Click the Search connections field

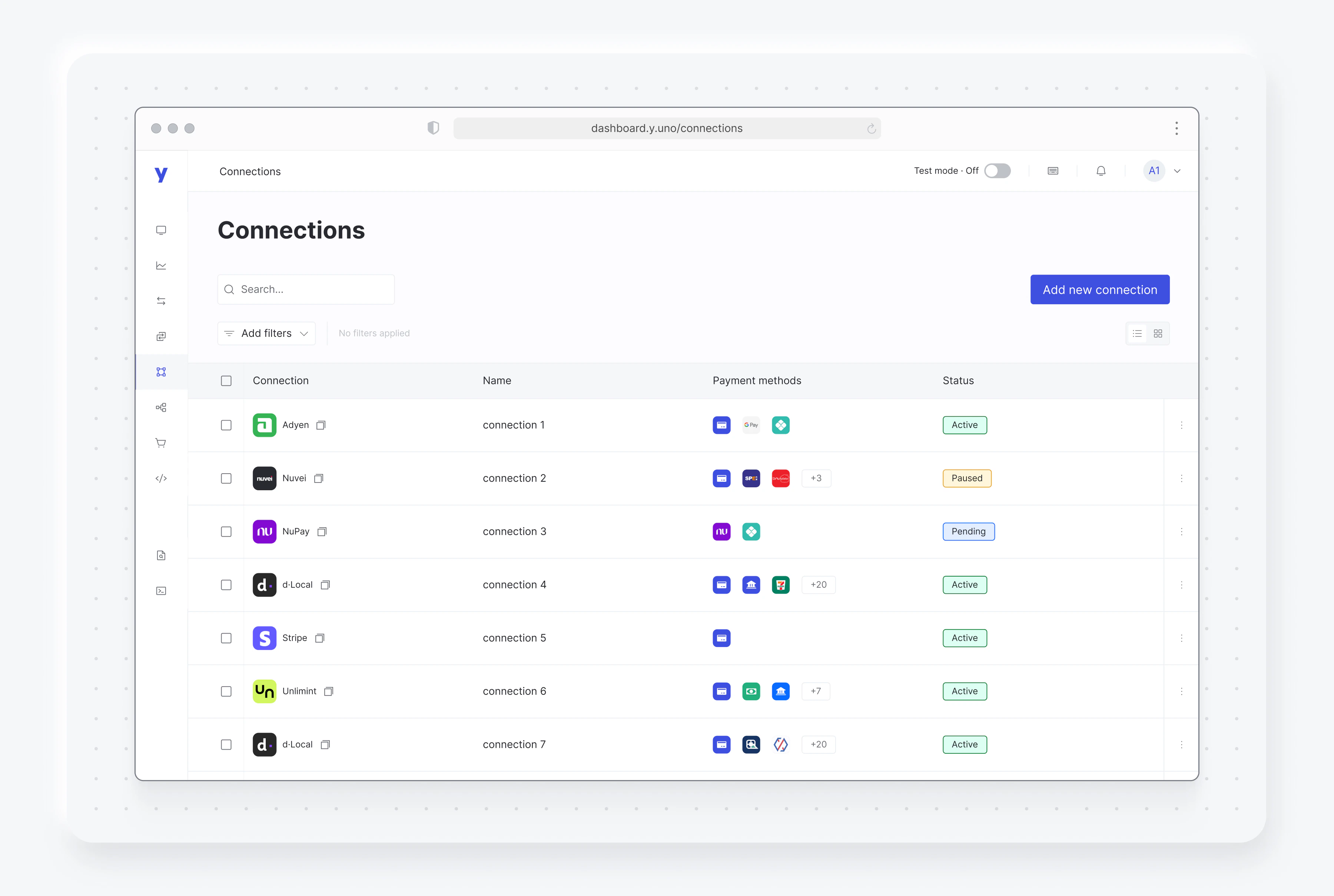306,290
